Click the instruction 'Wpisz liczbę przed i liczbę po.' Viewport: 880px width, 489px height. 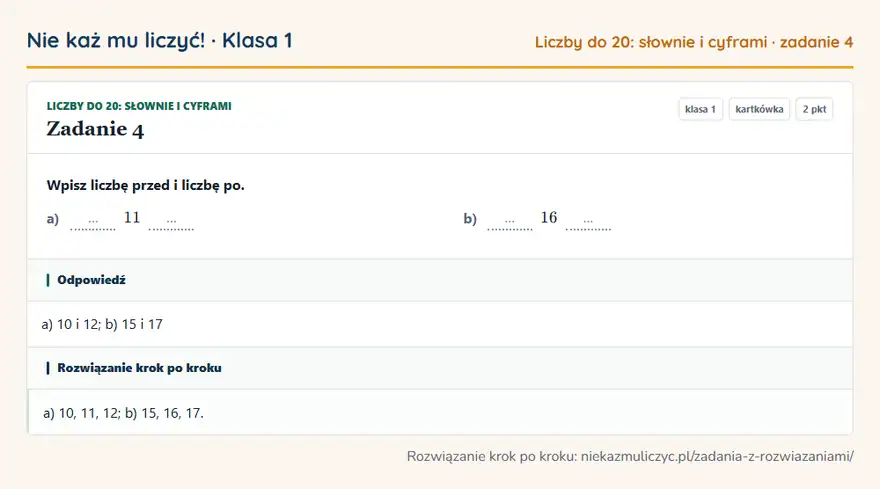pos(145,185)
